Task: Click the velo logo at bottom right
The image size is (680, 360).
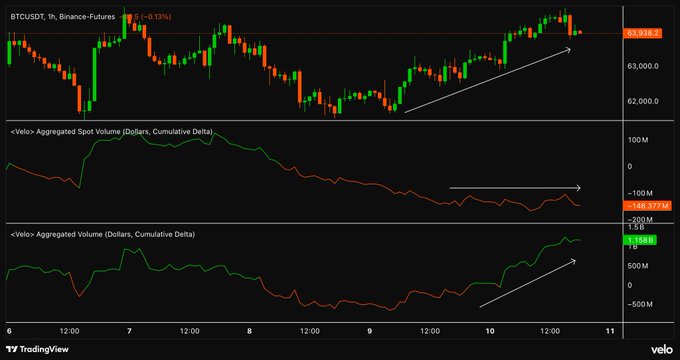Action: [x=662, y=349]
